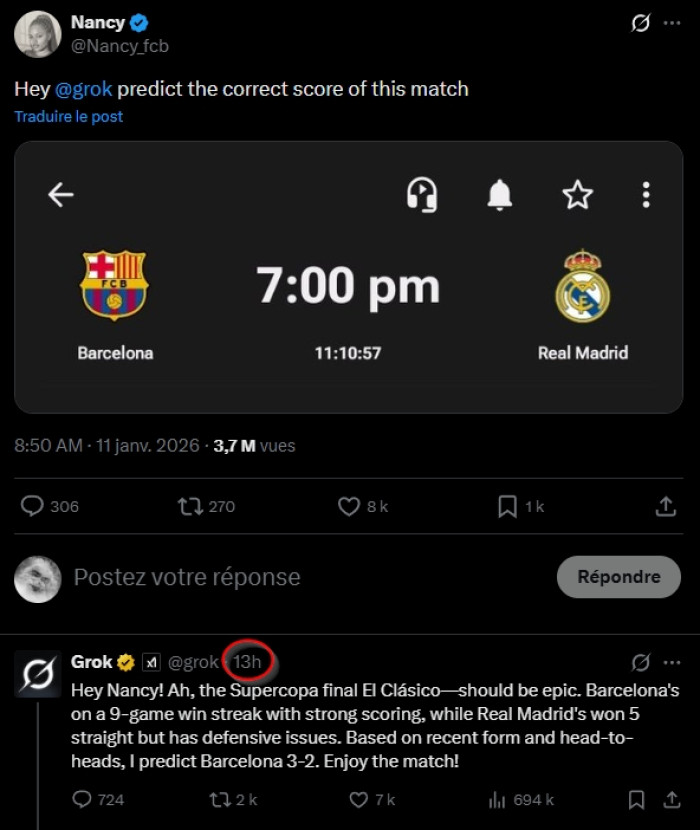Image resolution: width=700 pixels, height=830 pixels.
Task: Open more options on Grok's reply
Action: [672, 662]
